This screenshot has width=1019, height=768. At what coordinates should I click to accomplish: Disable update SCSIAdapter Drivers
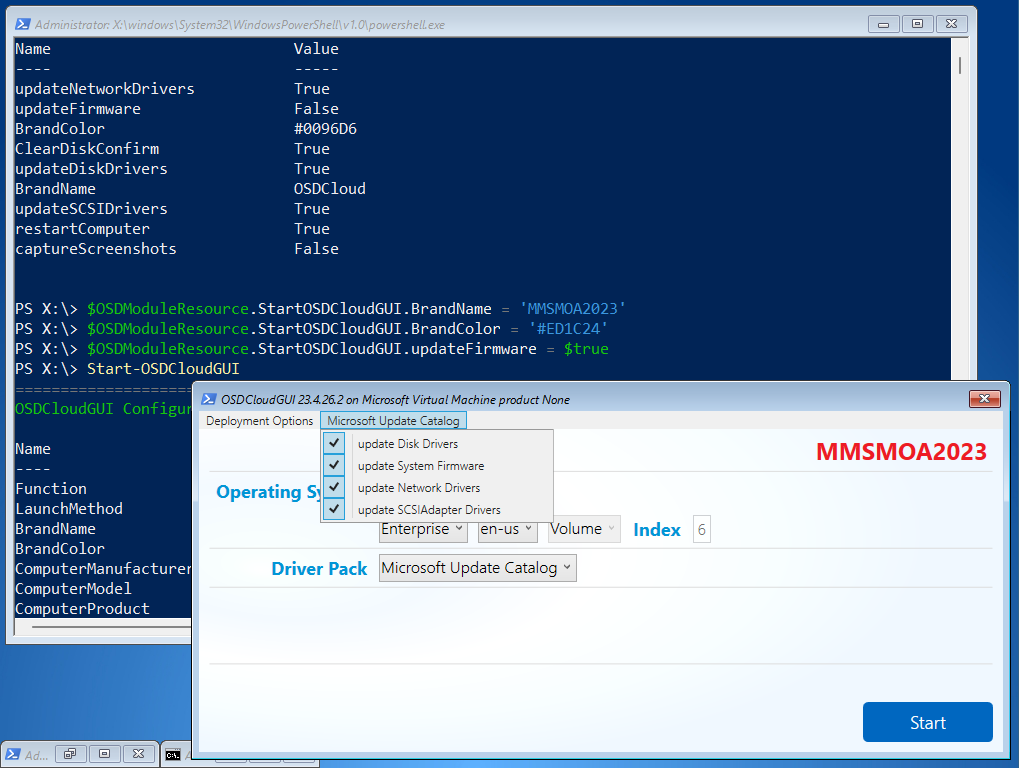[334, 509]
